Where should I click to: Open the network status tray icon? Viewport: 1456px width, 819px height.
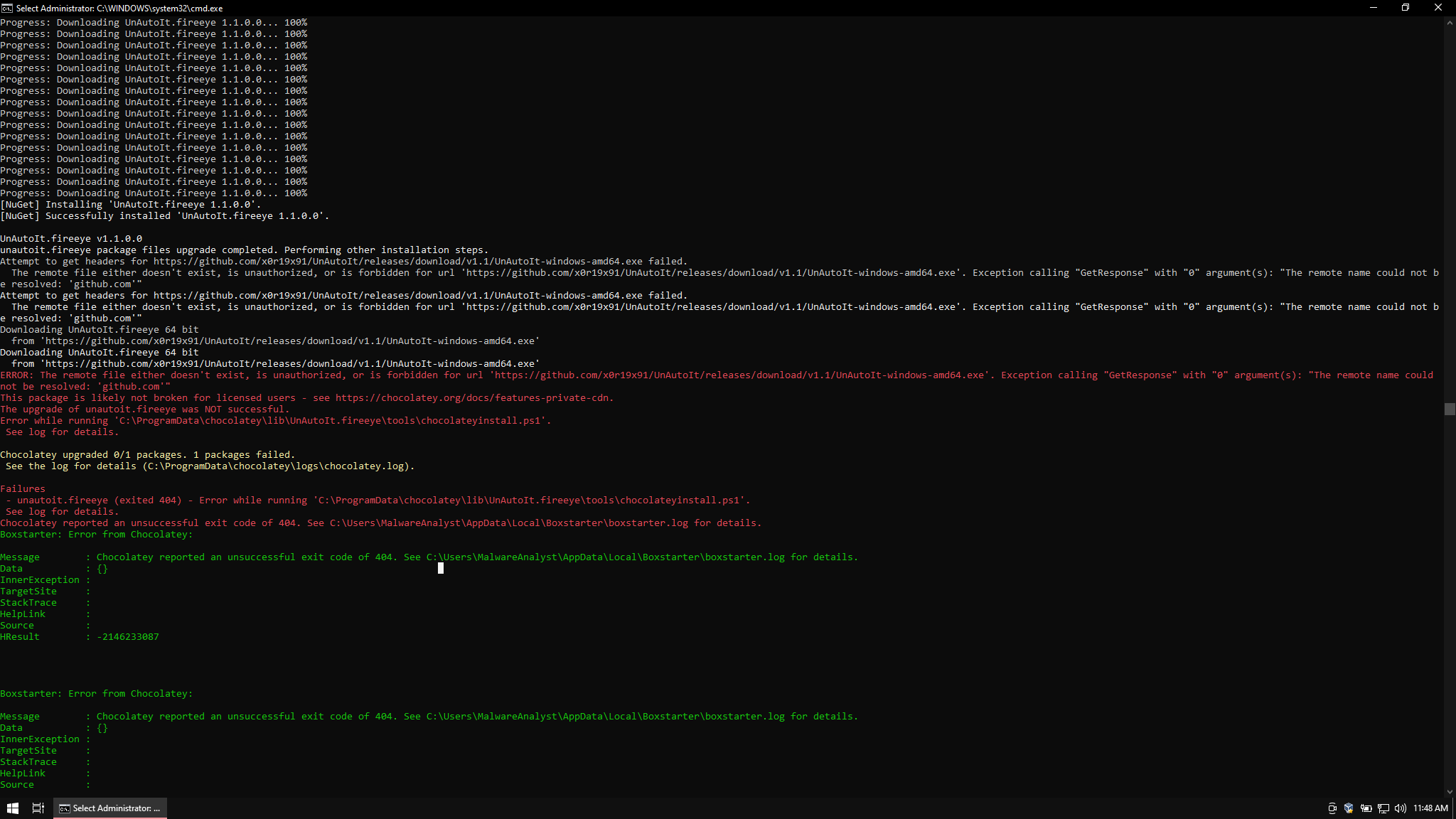(1383, 808)
